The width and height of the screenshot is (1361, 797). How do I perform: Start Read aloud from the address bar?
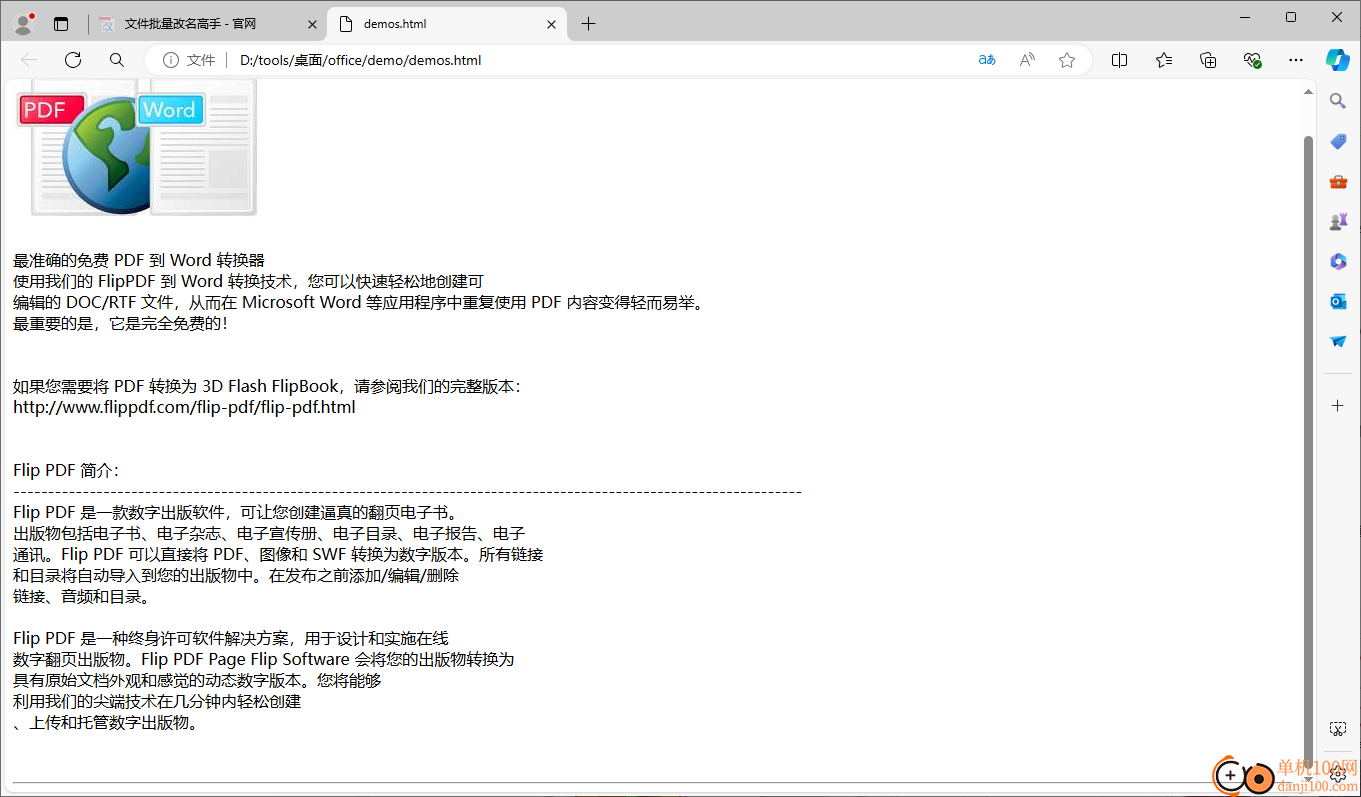click(x=1027, y=60)
